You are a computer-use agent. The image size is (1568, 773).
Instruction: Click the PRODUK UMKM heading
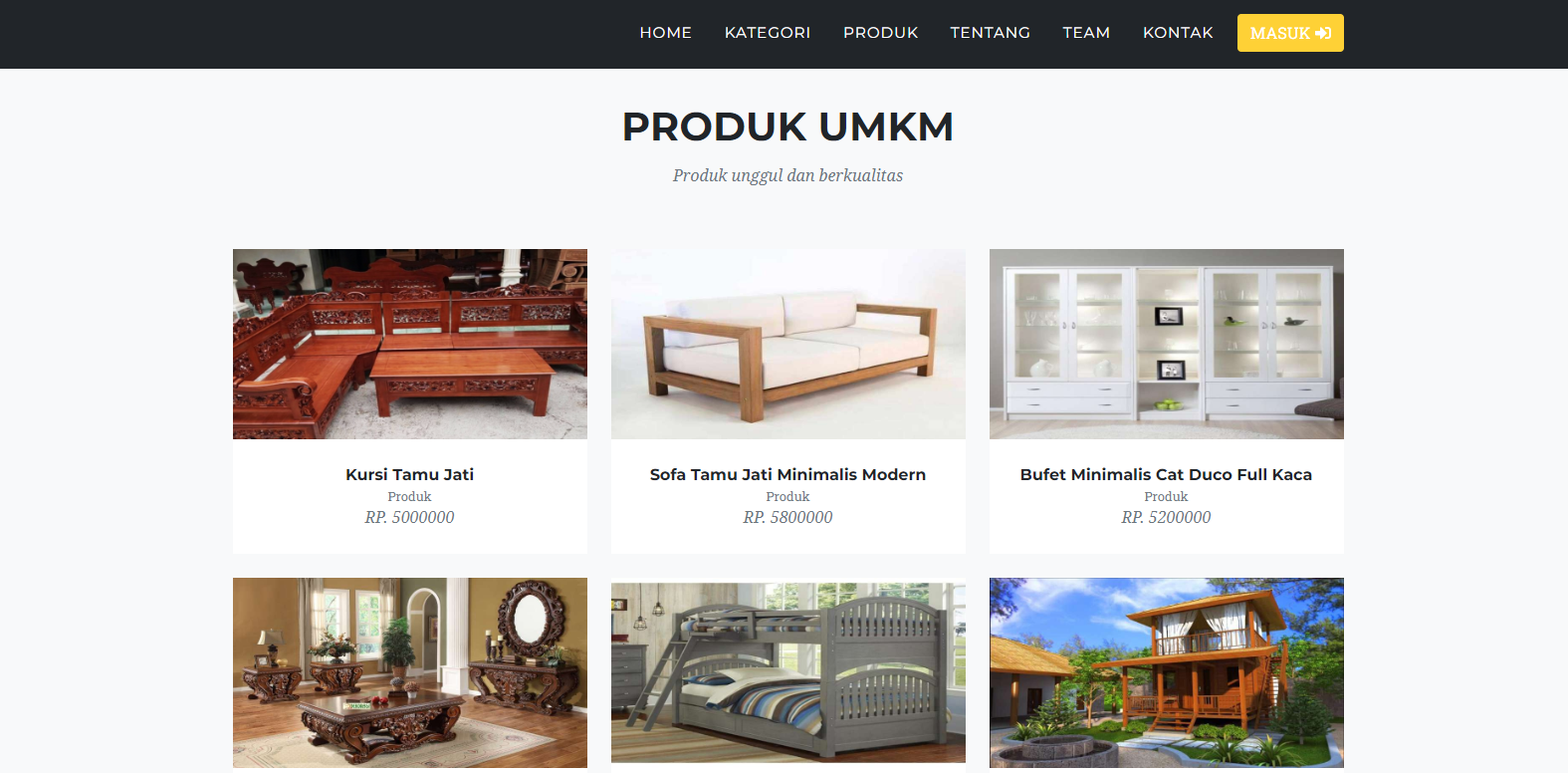coord(788,127)
